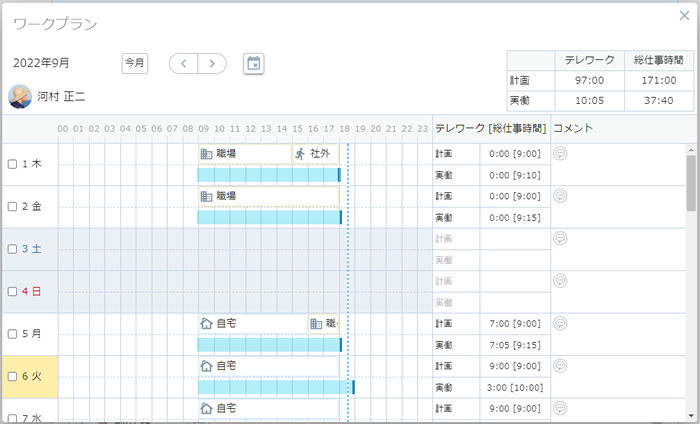The width and height of the screenshot is (700, 424).
Task: Tick the checkbox for 5 月
Action: (x=12, y=334)
